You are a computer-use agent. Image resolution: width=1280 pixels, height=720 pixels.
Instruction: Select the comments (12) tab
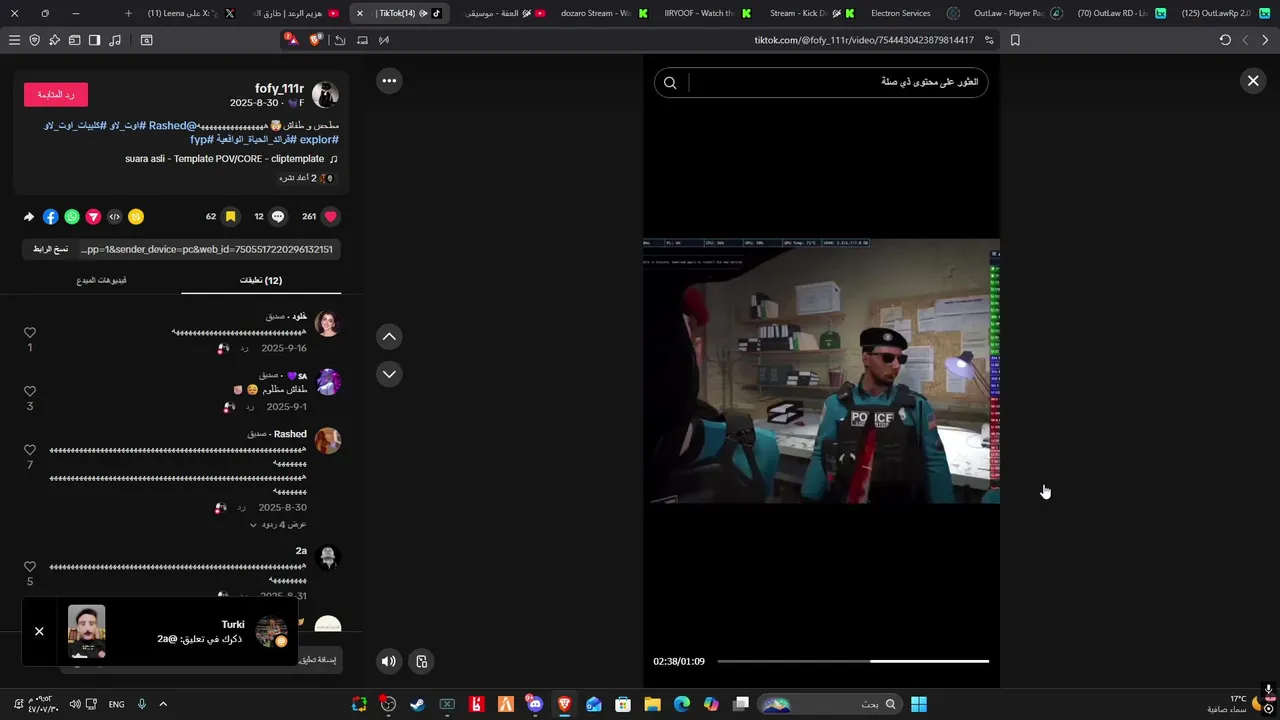pyautogui.click(x=261, y=280)
